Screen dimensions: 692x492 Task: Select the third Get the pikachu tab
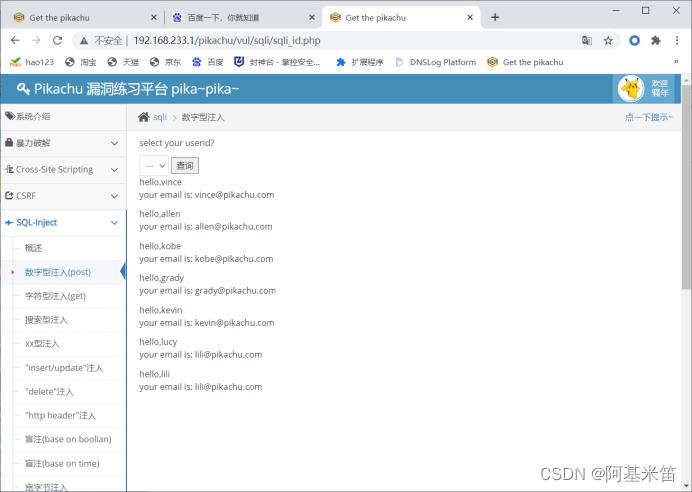tap(402, 18)
